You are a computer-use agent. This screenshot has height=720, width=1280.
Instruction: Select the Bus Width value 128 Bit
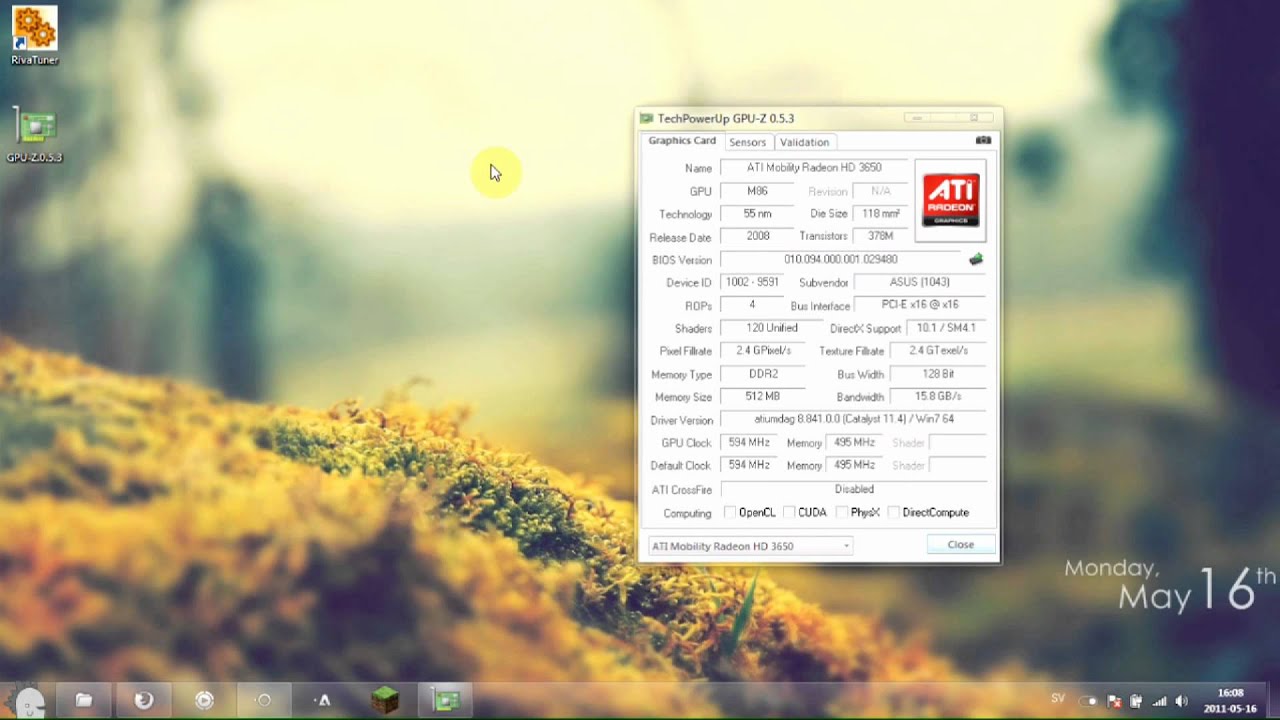(938, 374)
